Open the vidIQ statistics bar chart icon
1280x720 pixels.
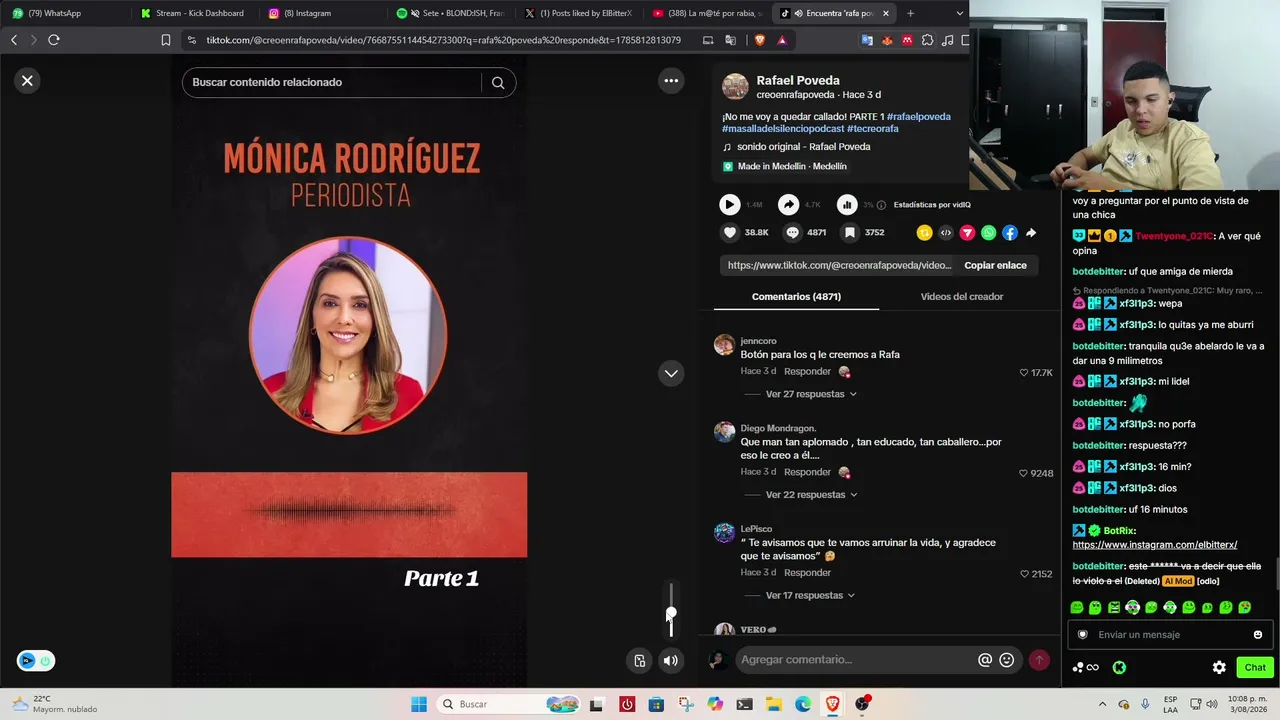click(847, 205)
